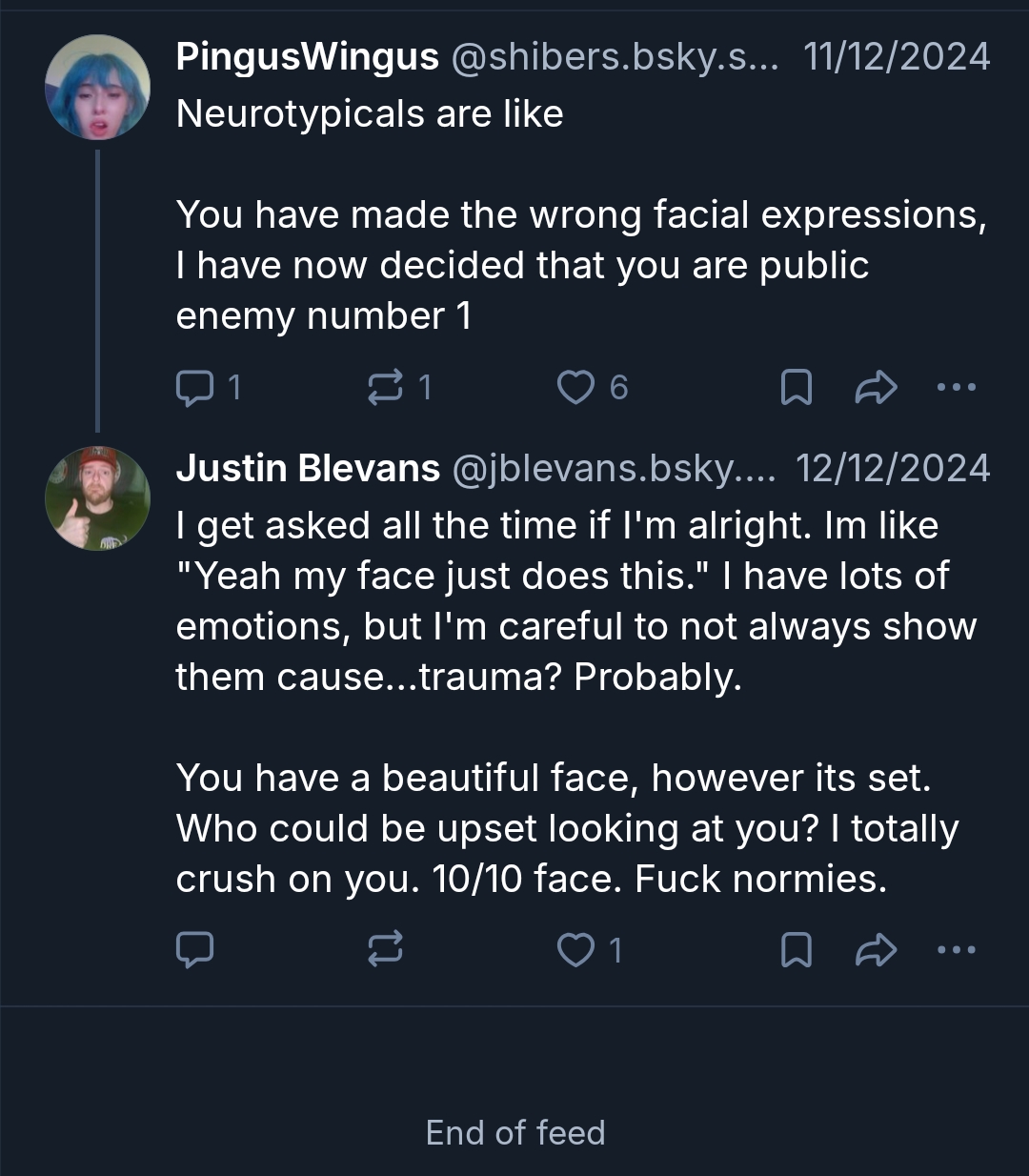This screenshot has width=1029, height=1176.
Task: Bookmark Justin Blevans's reply
Action: tap(797, 949)
